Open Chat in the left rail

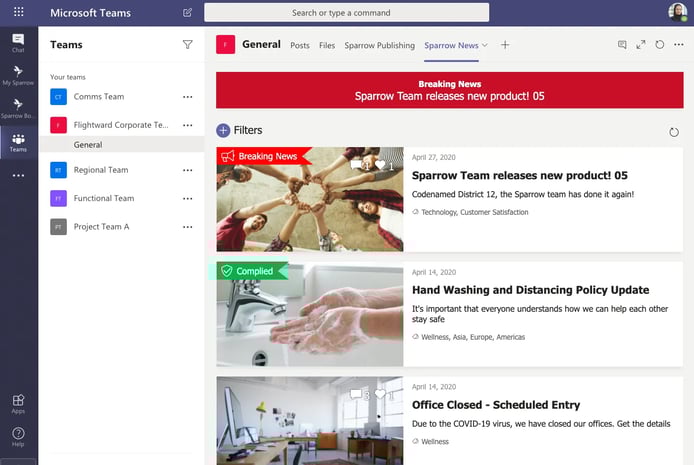[x=18, y=41]
